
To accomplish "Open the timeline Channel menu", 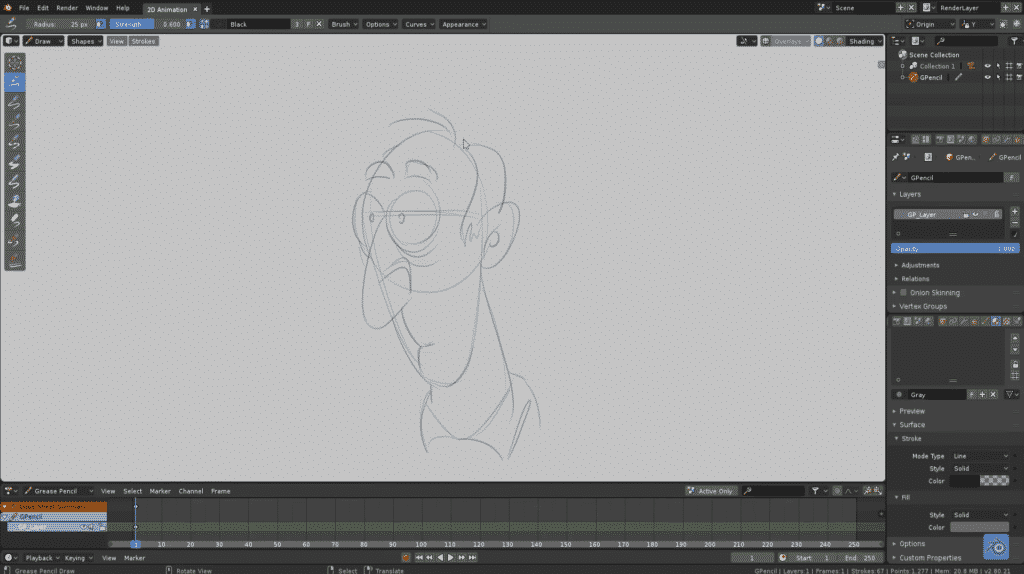I will 191,491.
